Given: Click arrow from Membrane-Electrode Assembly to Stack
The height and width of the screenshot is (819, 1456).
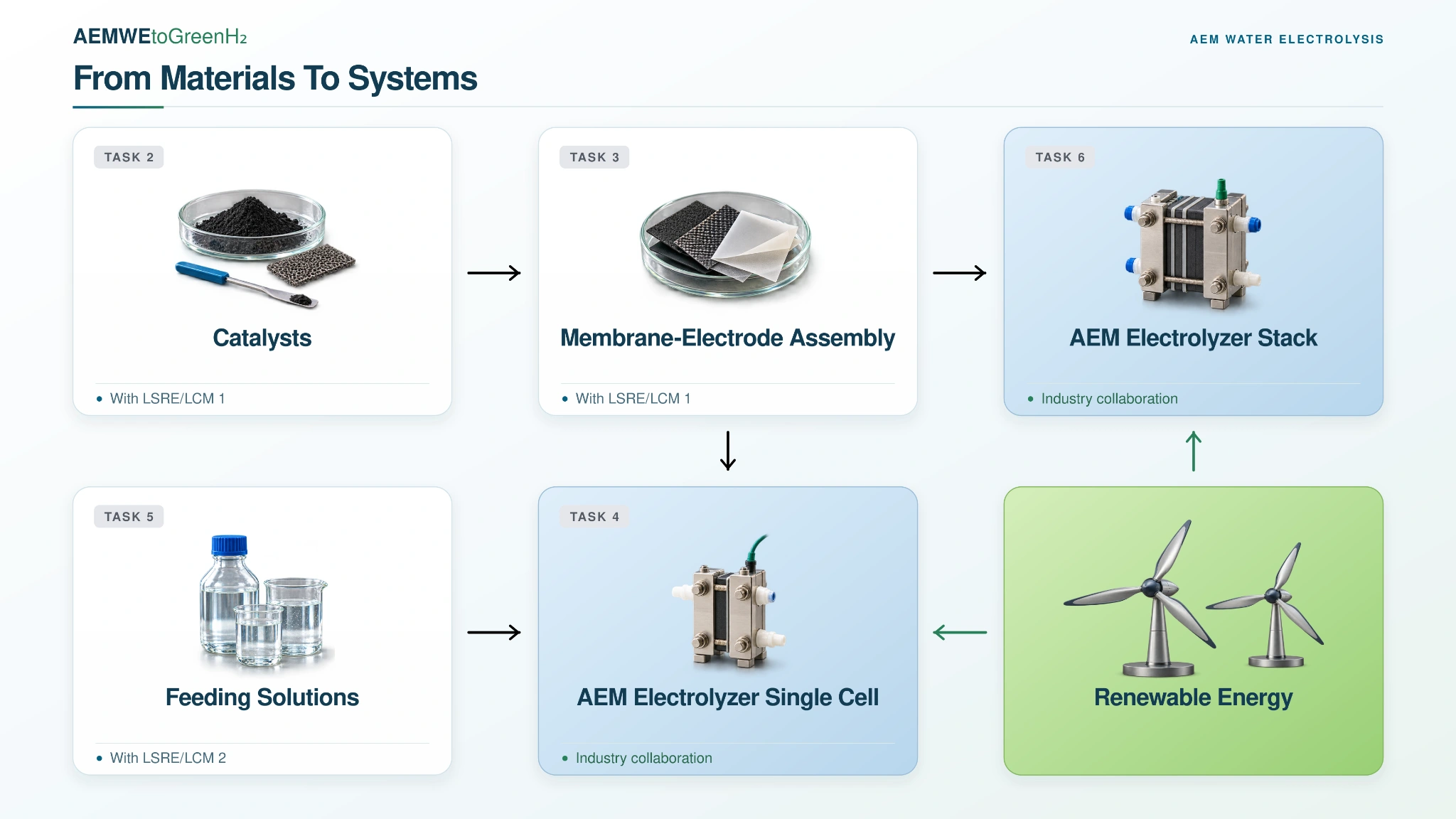Looking at the screenshot, I should click(960, 273).
